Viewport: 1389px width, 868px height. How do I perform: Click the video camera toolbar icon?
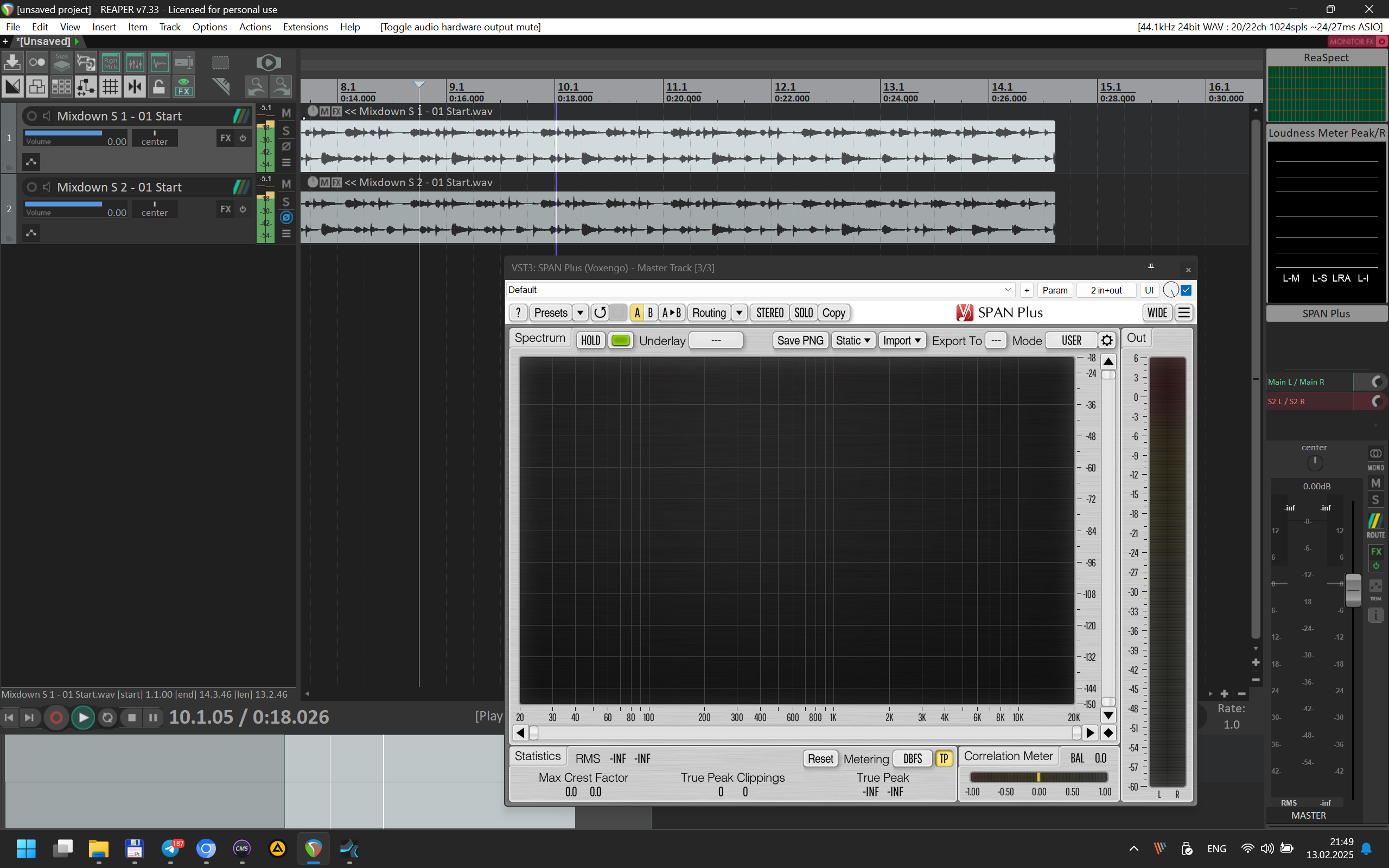pos(268,62)
